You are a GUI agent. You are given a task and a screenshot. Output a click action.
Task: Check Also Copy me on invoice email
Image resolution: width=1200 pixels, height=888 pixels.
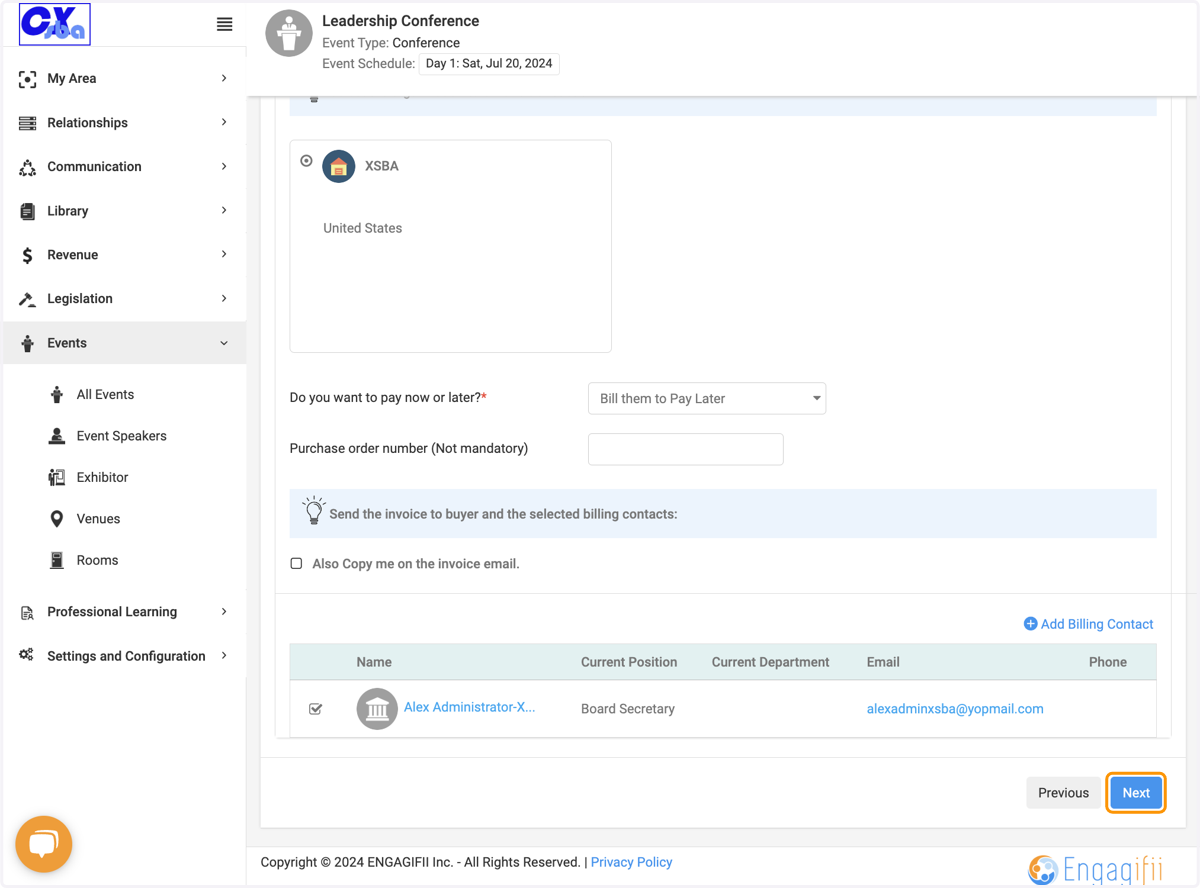(x=297, y=564)
